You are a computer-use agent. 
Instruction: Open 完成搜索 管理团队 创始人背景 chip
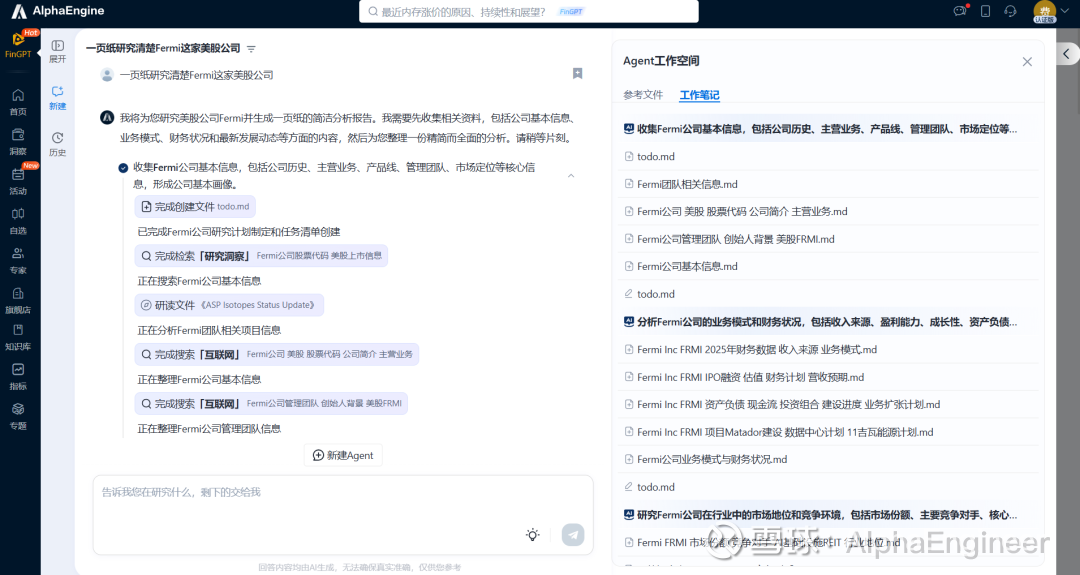pyautogui.click(x=271, y=404)
